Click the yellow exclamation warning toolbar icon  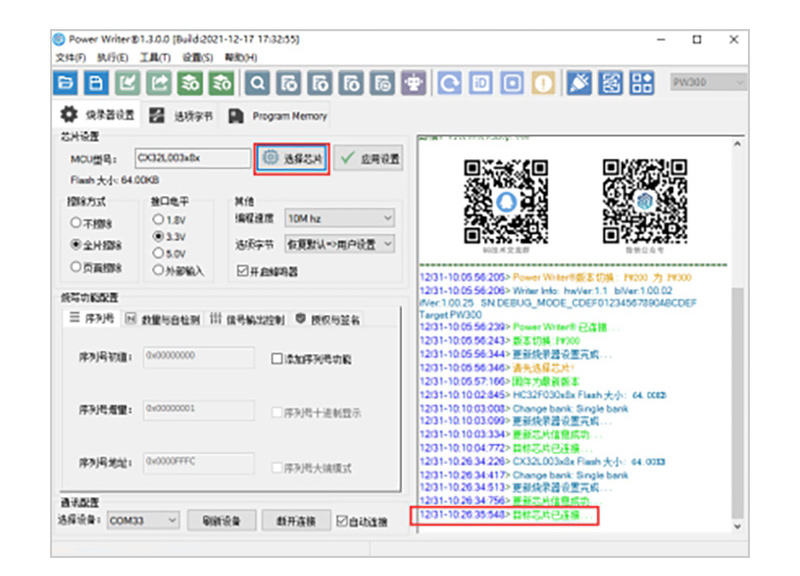point(544,83)
